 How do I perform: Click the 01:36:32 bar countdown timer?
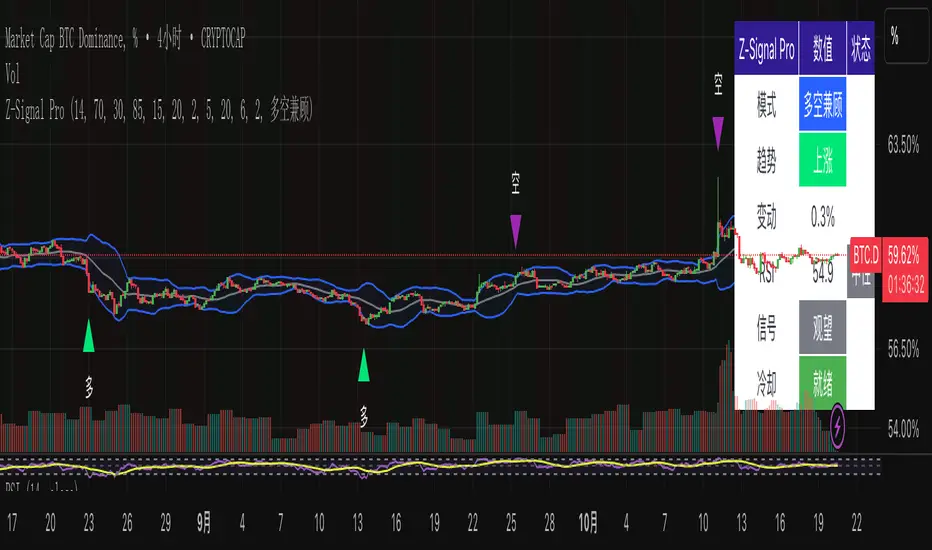[906, 285]
